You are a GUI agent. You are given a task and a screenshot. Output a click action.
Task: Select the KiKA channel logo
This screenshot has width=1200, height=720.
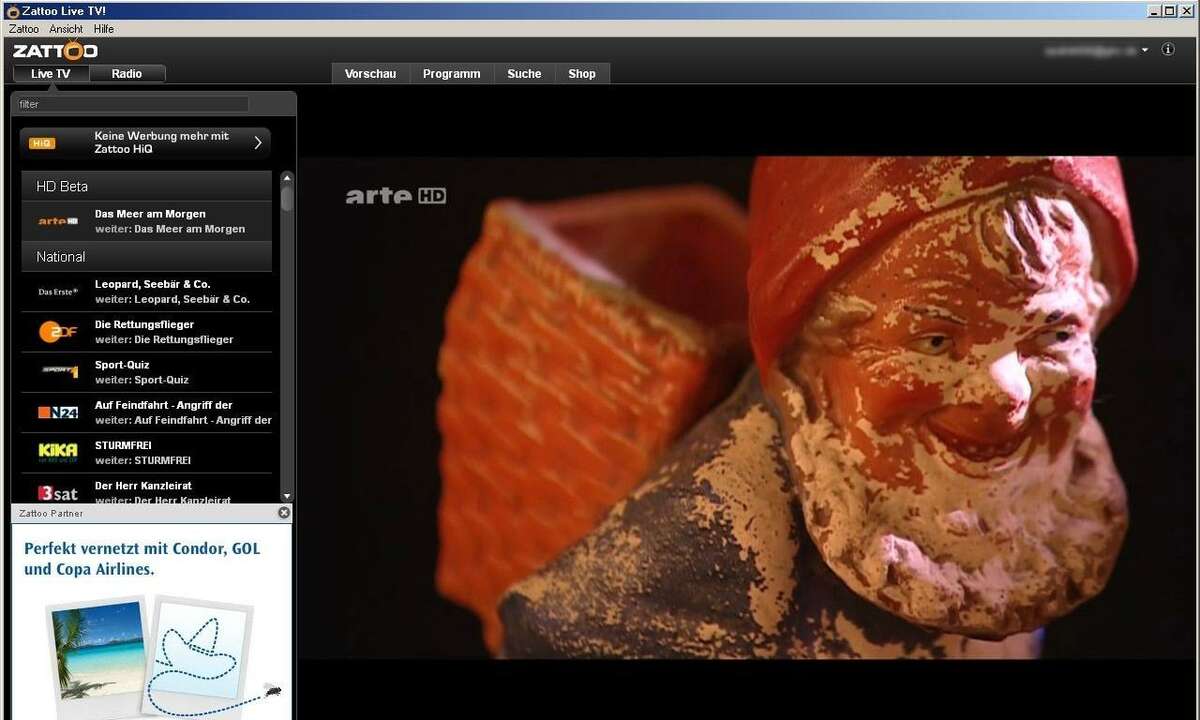tap(58, 452)
